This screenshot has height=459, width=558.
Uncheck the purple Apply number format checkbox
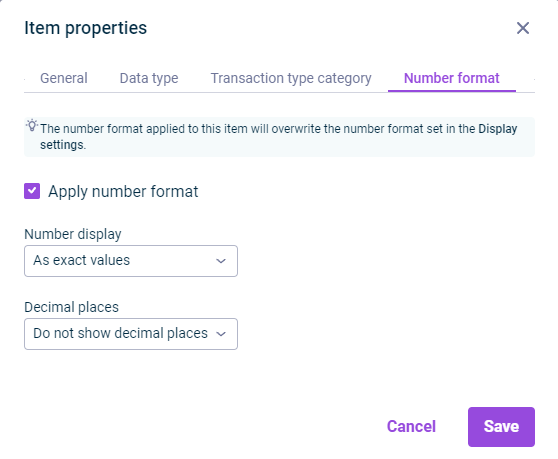point(32,191)
